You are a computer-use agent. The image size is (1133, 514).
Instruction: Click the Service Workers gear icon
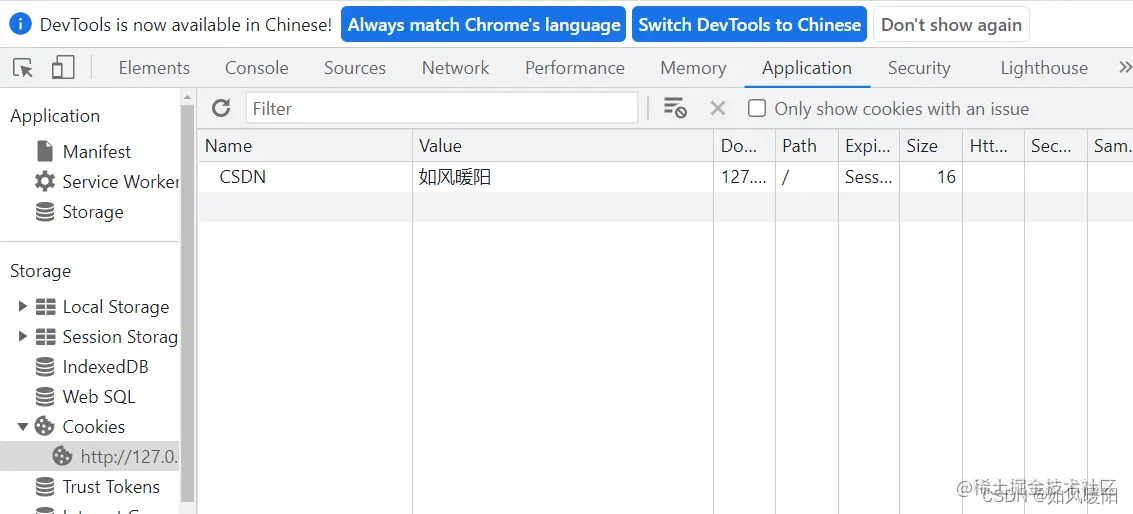pyautogui.click(x=45, y=181)
